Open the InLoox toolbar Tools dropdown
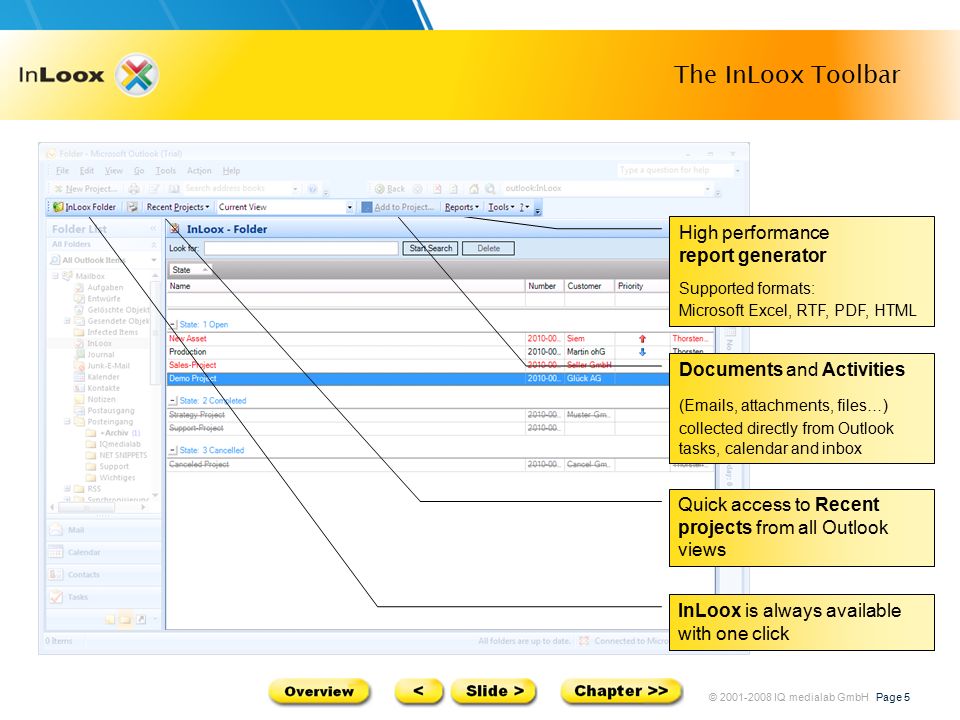Screen dimensions: 960x720 501,207
